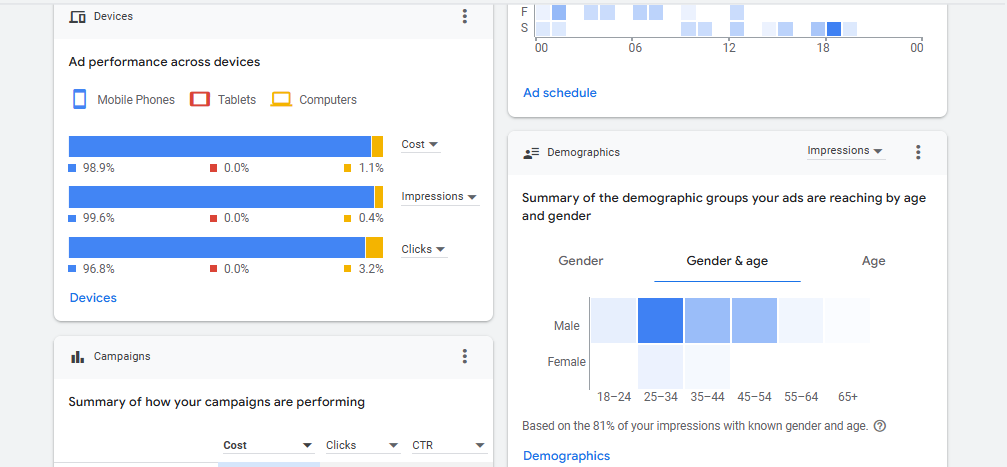
Task: Toggle Computers legend item
Action: 314,100
